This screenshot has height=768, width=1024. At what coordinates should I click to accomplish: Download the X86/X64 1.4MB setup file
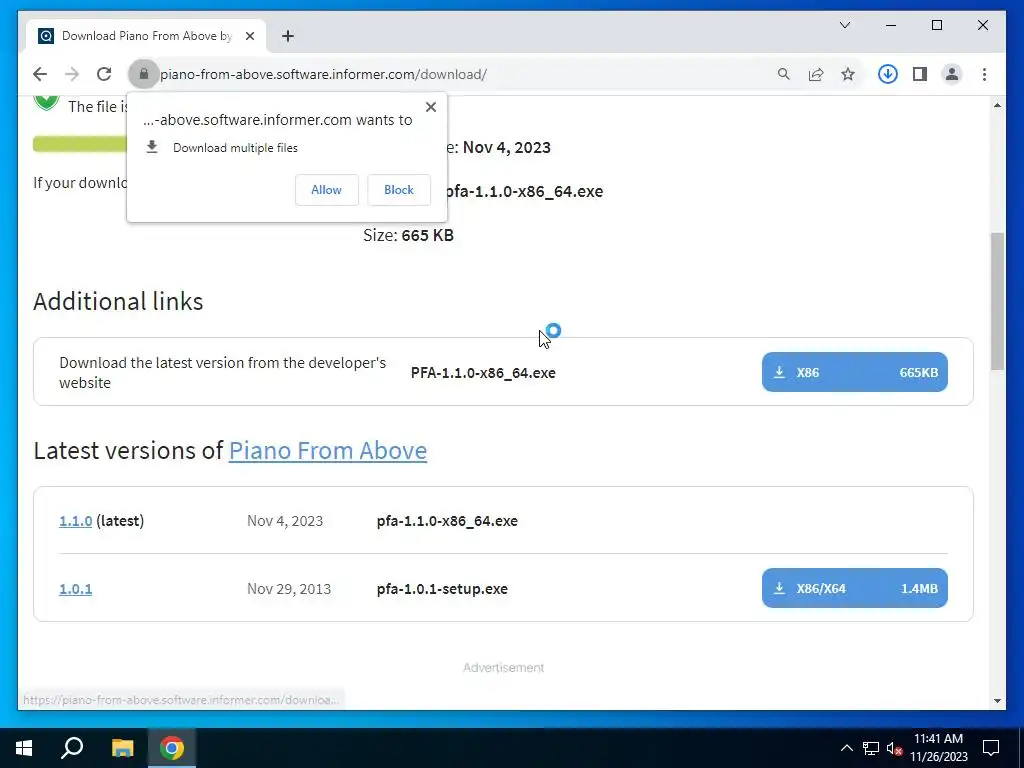854,588
